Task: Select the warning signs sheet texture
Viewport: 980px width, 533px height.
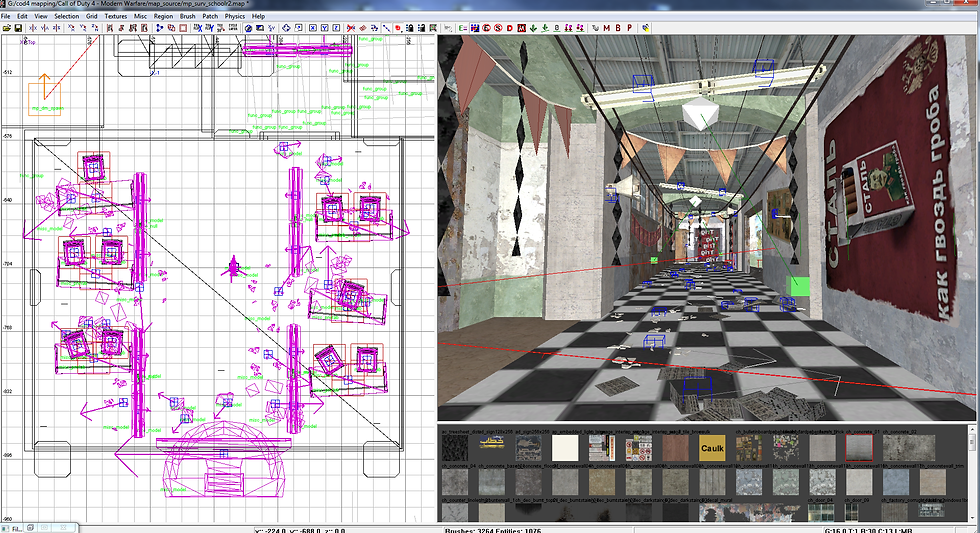Action: (x=638, y=448)
